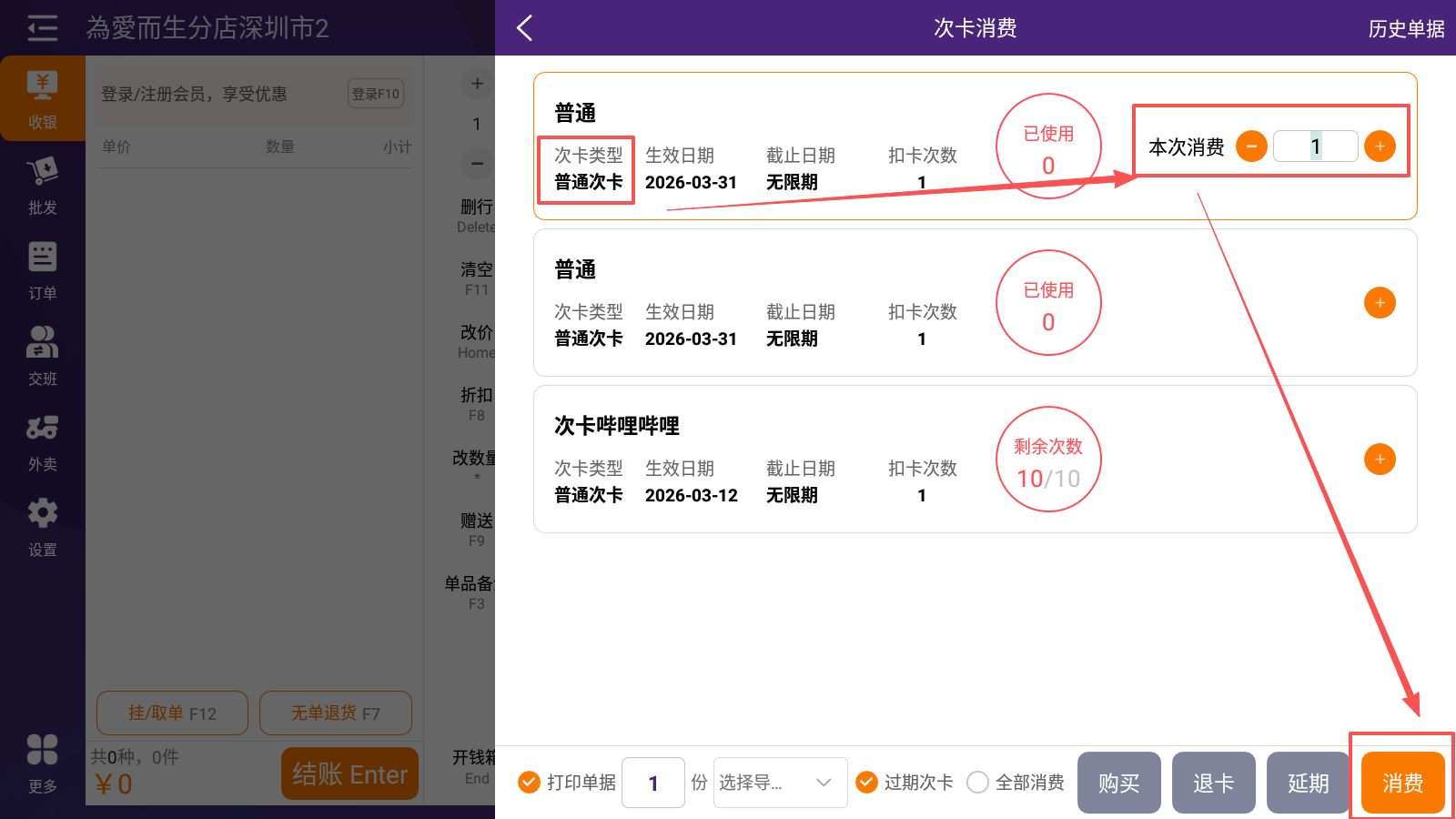
Task: Toggle the 过期次卡 expired cards checkbox
Action: tap(867, 783)
